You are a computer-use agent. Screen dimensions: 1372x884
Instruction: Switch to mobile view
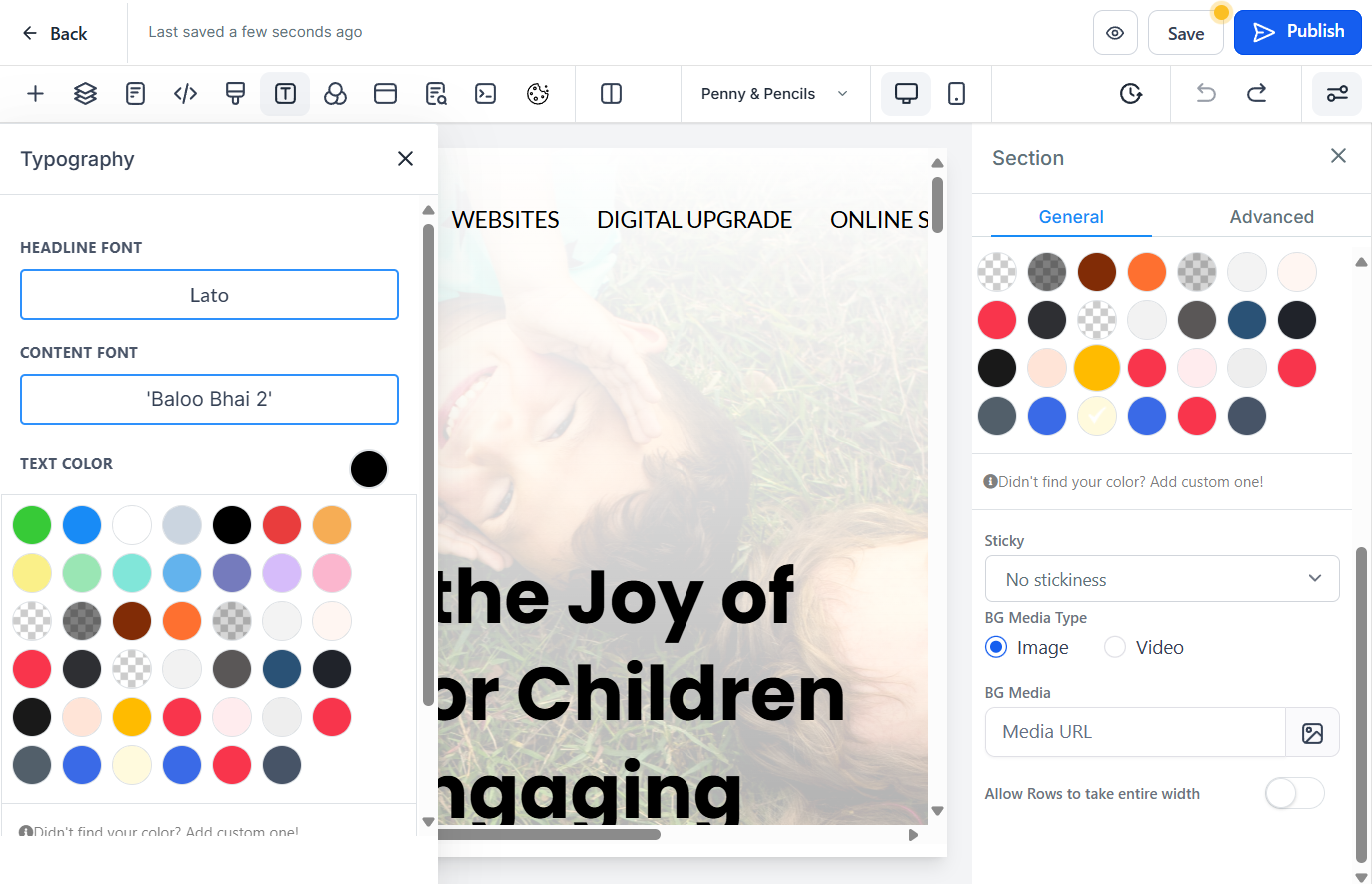click(956, 94)
